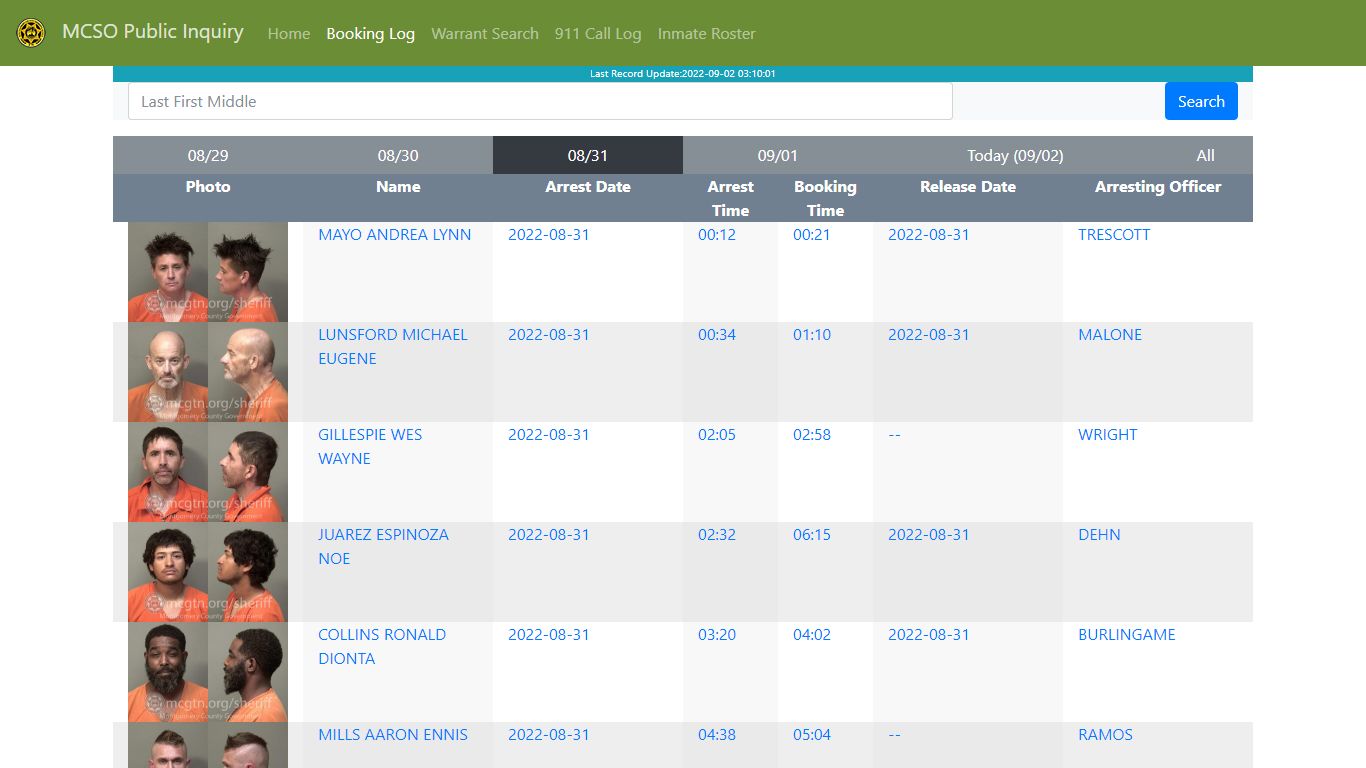Click the blue Search button

click(x=1201, y=101)
